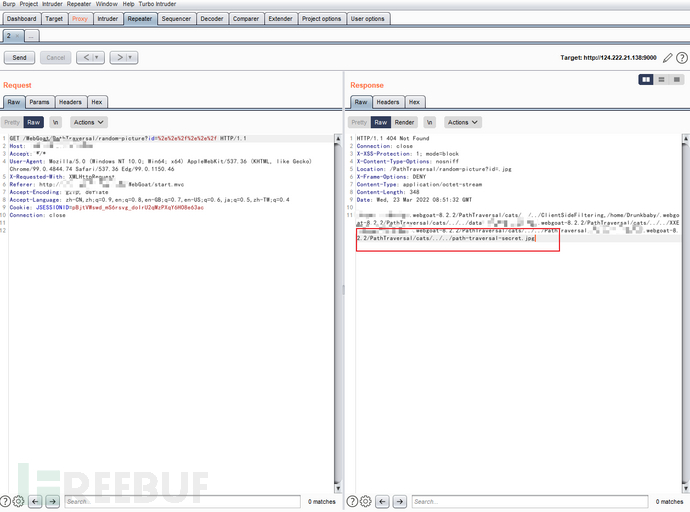
Task: Switch request view to Raw mode
Action: click(33, 122)
